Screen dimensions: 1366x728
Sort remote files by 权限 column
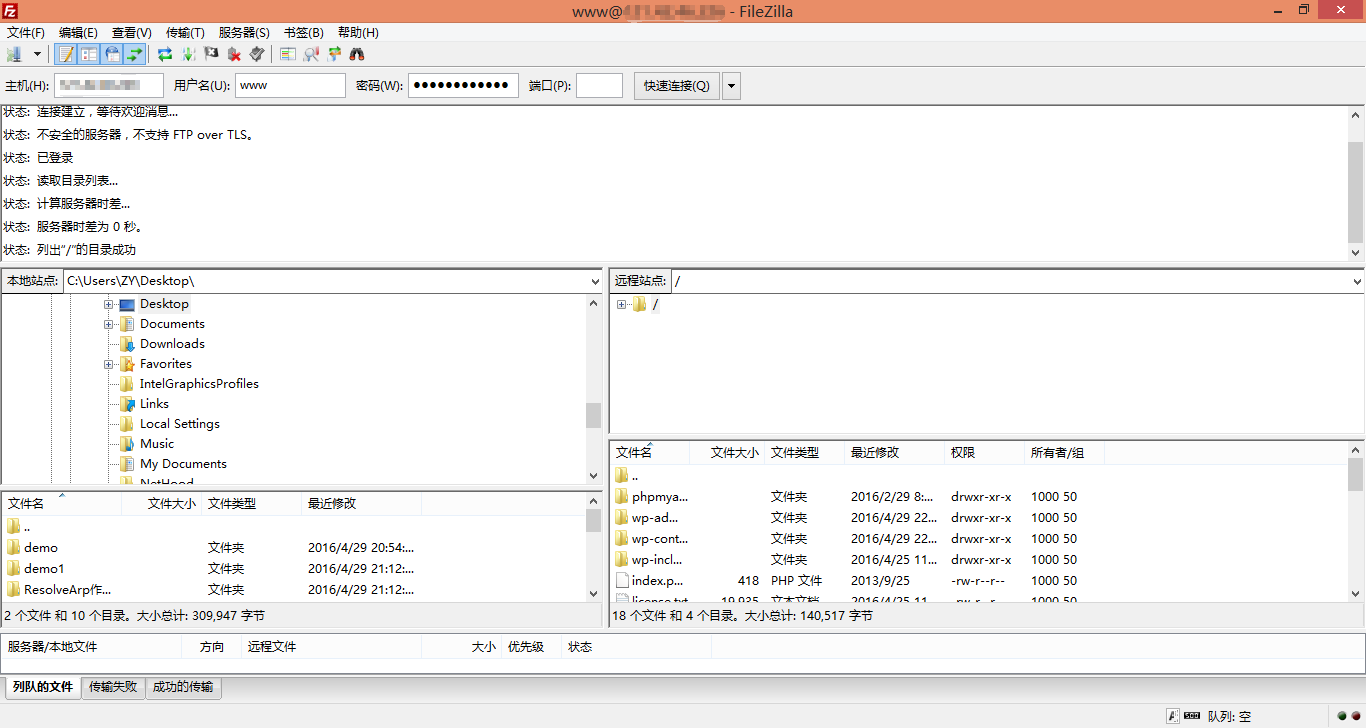click(x=984, y=453)
